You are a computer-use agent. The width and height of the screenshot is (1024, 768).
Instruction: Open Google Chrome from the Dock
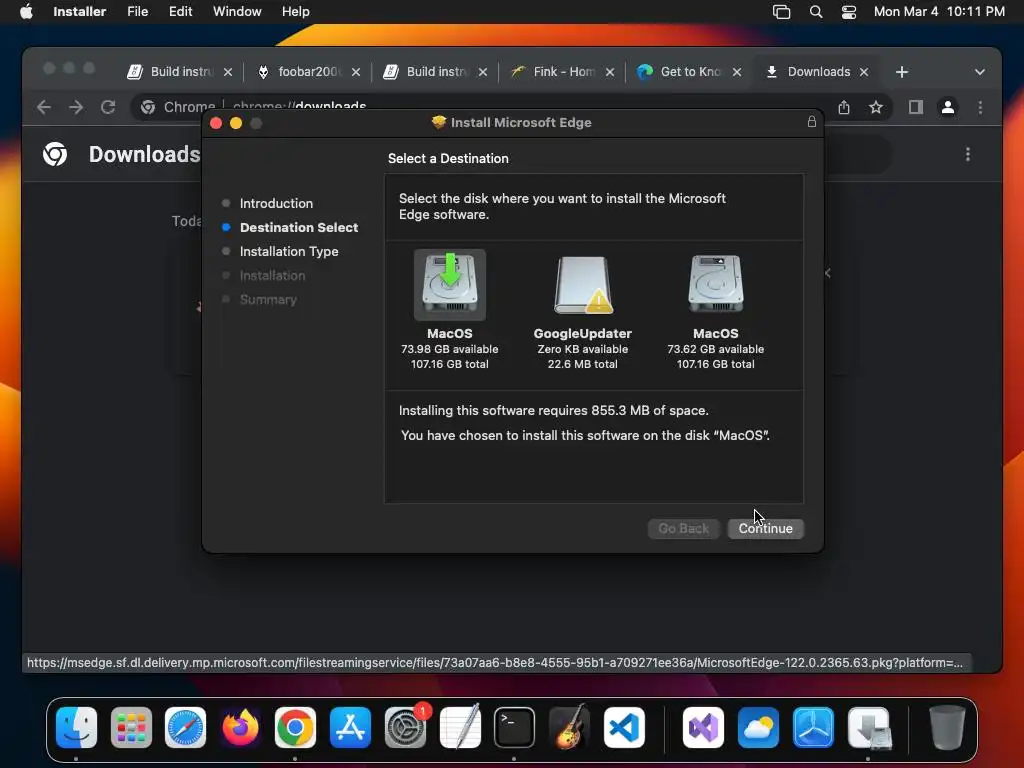tap(295, 727)
